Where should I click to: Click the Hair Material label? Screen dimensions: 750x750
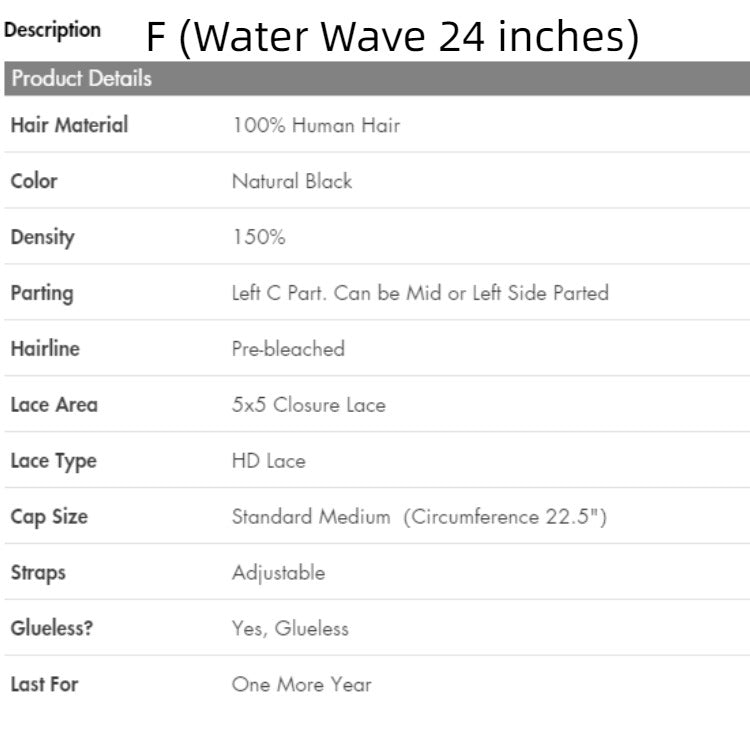coord(69,126)
